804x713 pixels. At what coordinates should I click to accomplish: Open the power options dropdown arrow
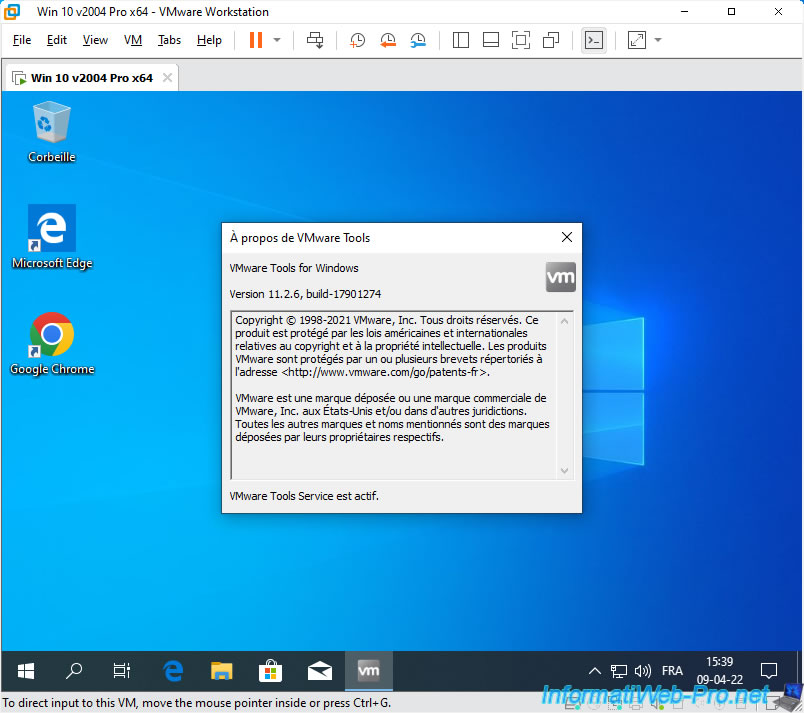277,40
